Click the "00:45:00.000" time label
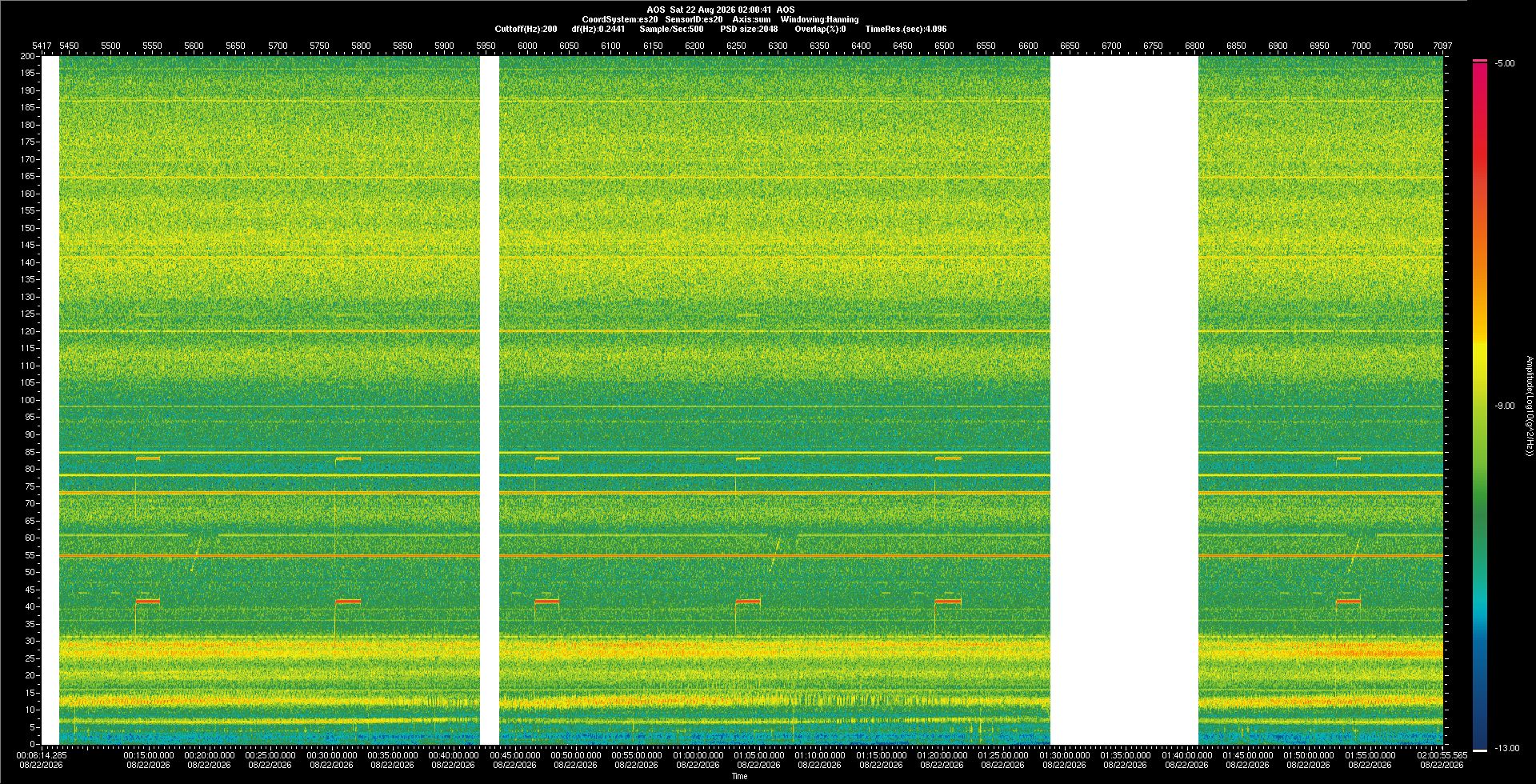The width and height of the screenshot is (1536, 784). pos(514,754)
